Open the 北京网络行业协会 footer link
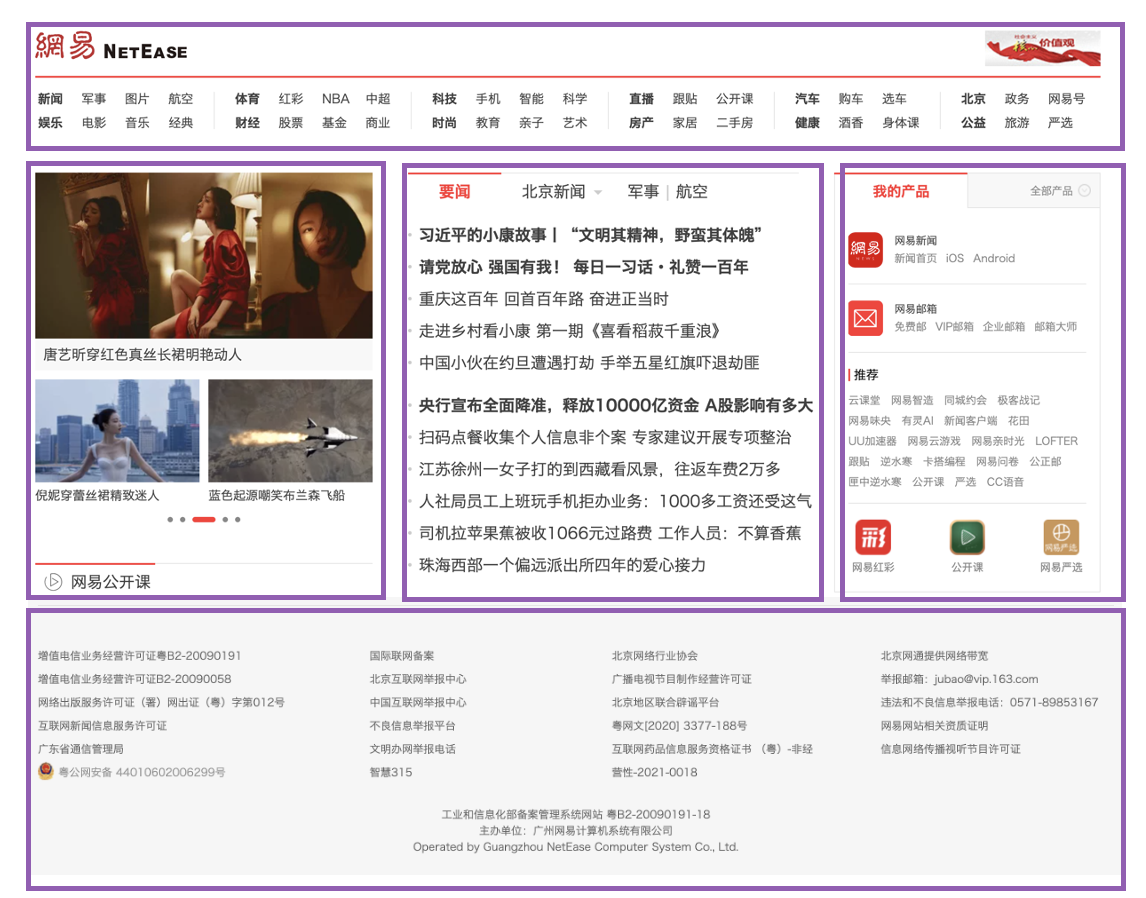1146x898 pixels. [654, 656]
